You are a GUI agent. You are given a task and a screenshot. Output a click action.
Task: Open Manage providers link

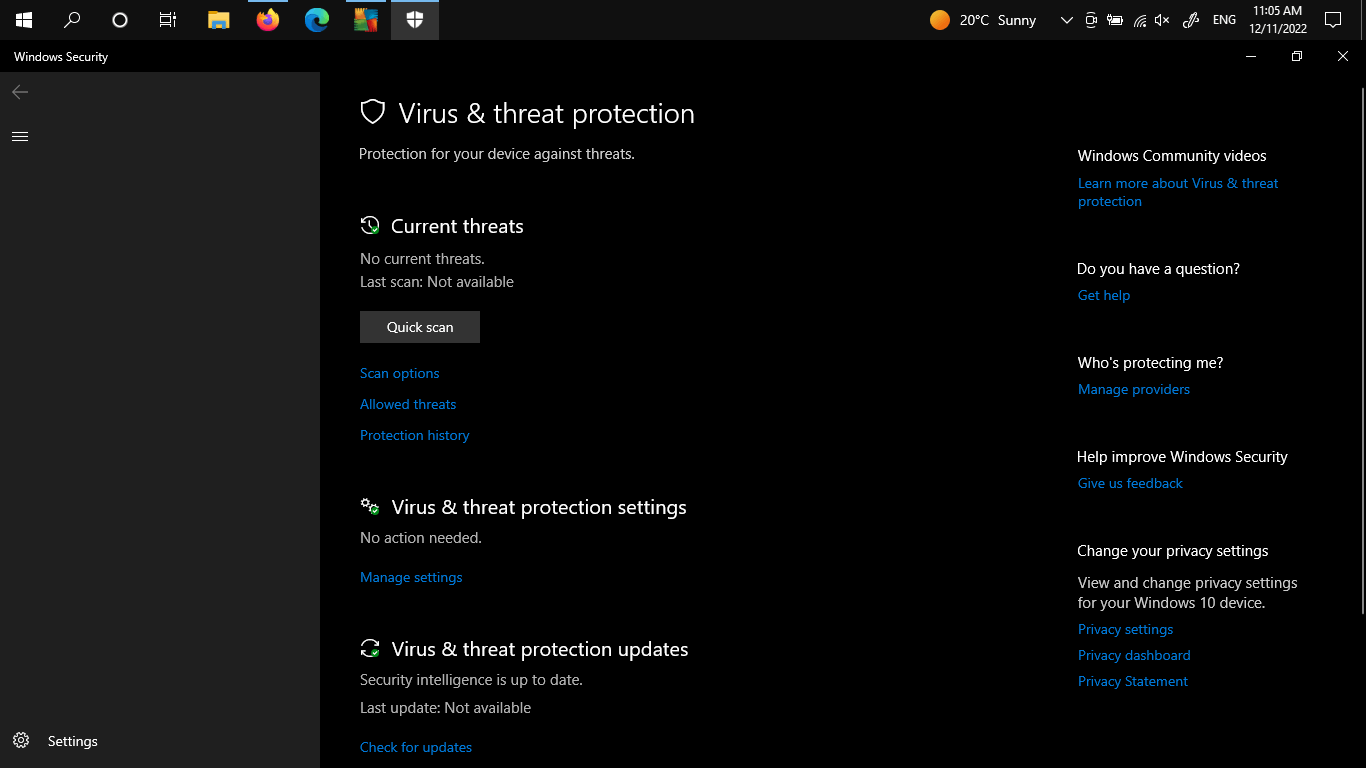click(x=1134, y=389)
